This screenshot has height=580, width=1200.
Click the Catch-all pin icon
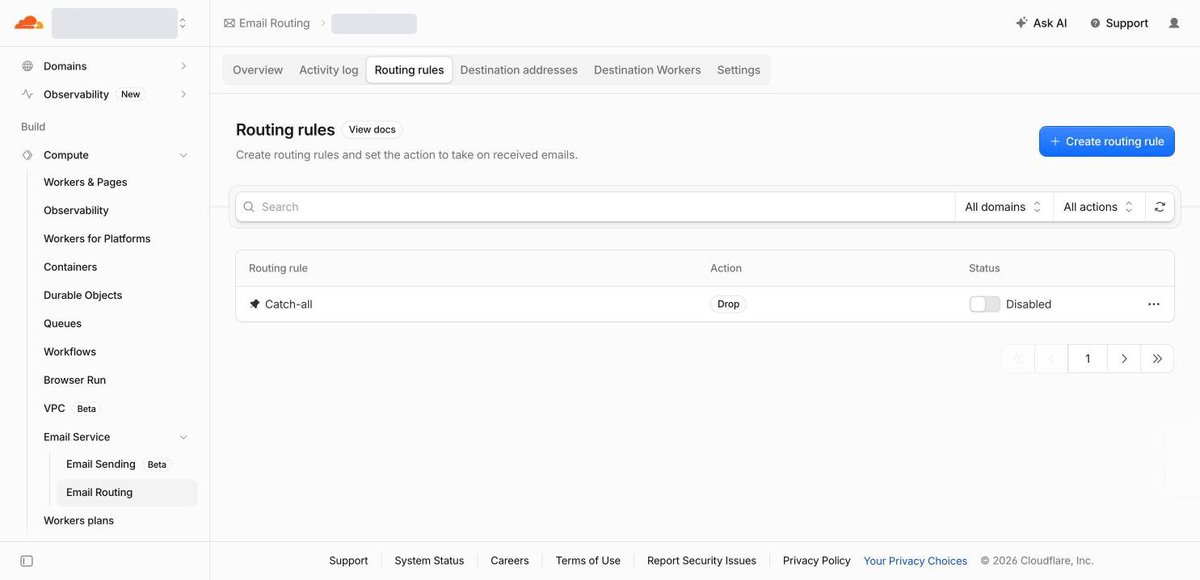coord(255,304)
